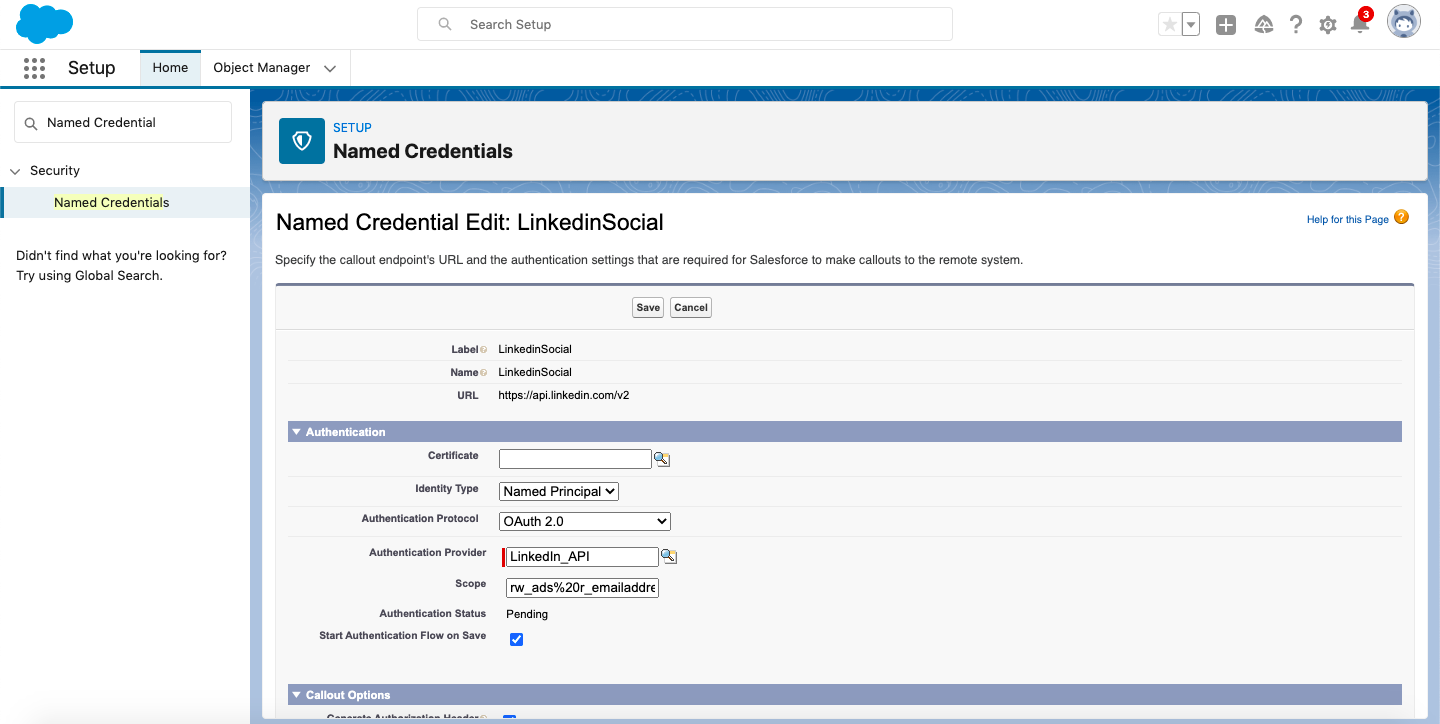The height and width of the screenshot is (724, 1440).
Task: Open the Trailhead guidance icon
Action: click(1264, 25)
